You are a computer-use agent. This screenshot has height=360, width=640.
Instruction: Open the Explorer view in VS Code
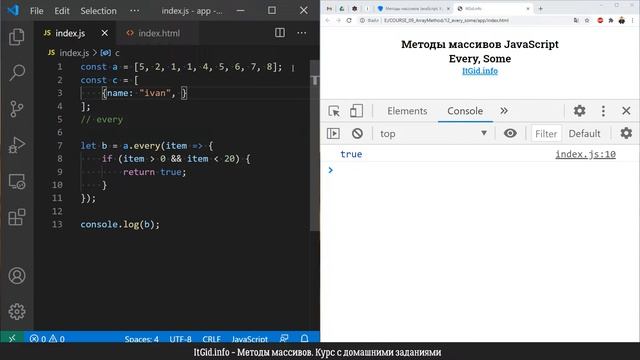(x=17, y=37)
